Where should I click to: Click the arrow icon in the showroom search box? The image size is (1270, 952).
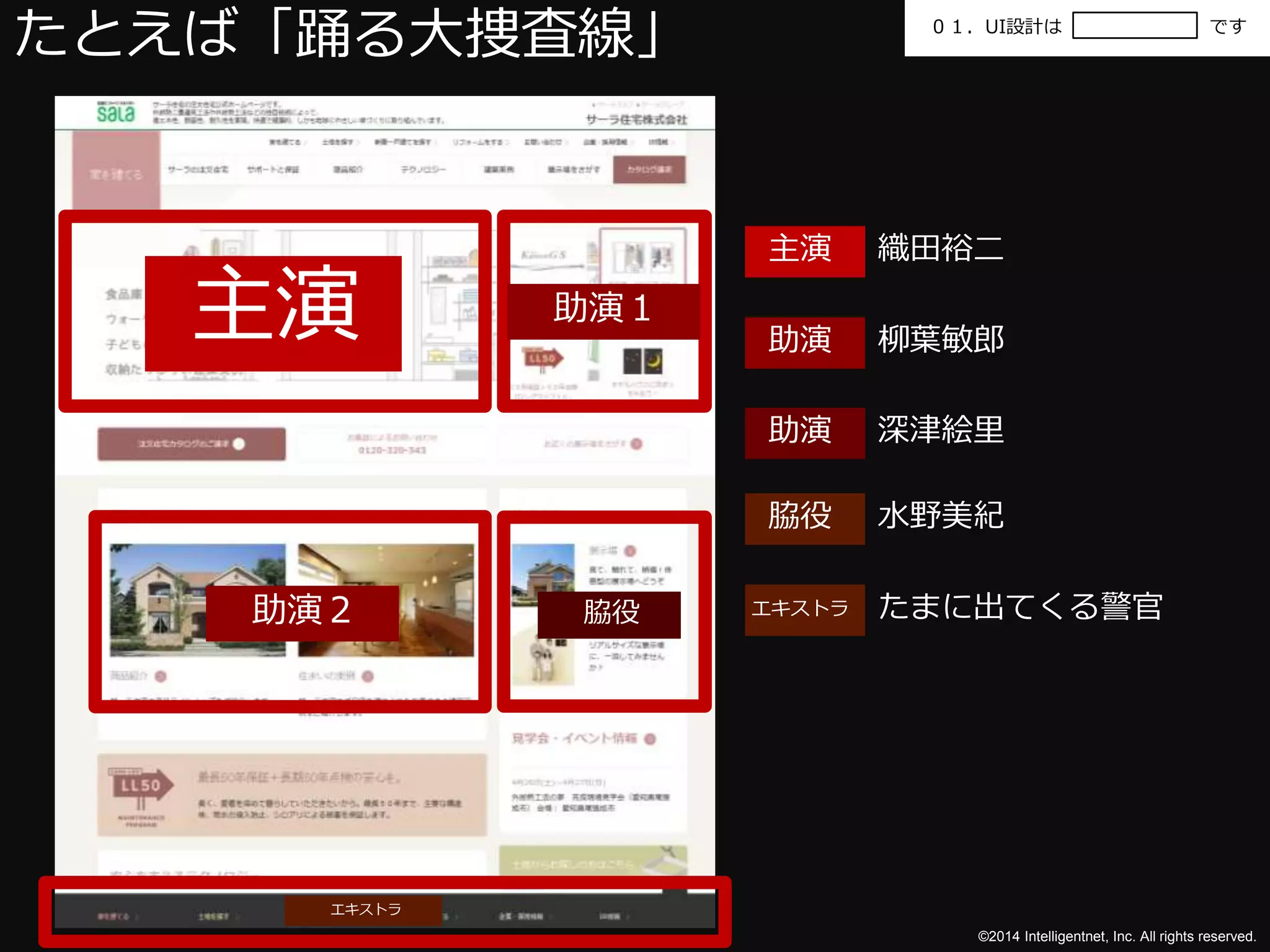point(637,444)
